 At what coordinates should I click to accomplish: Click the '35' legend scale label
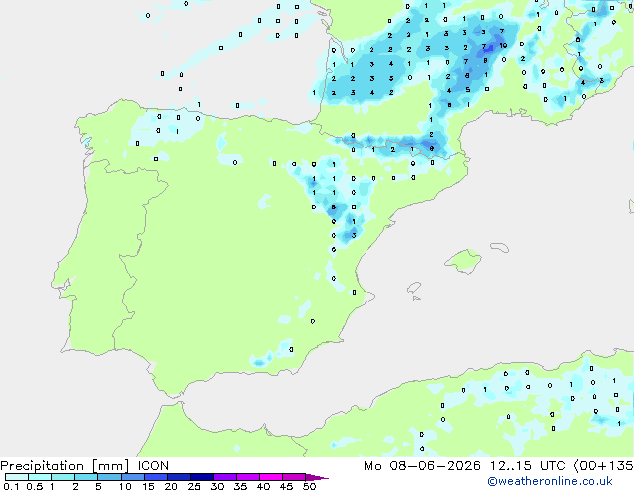pos(240,486)
